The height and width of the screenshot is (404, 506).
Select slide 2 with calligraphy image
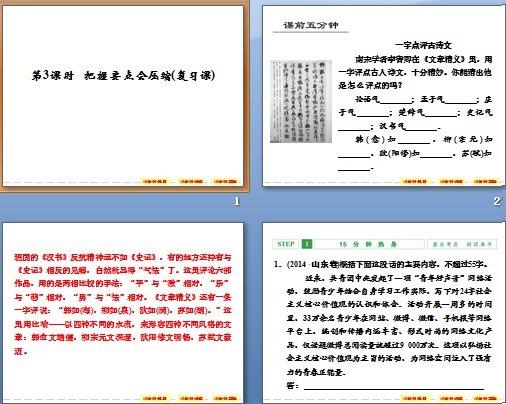pos(384,96)
